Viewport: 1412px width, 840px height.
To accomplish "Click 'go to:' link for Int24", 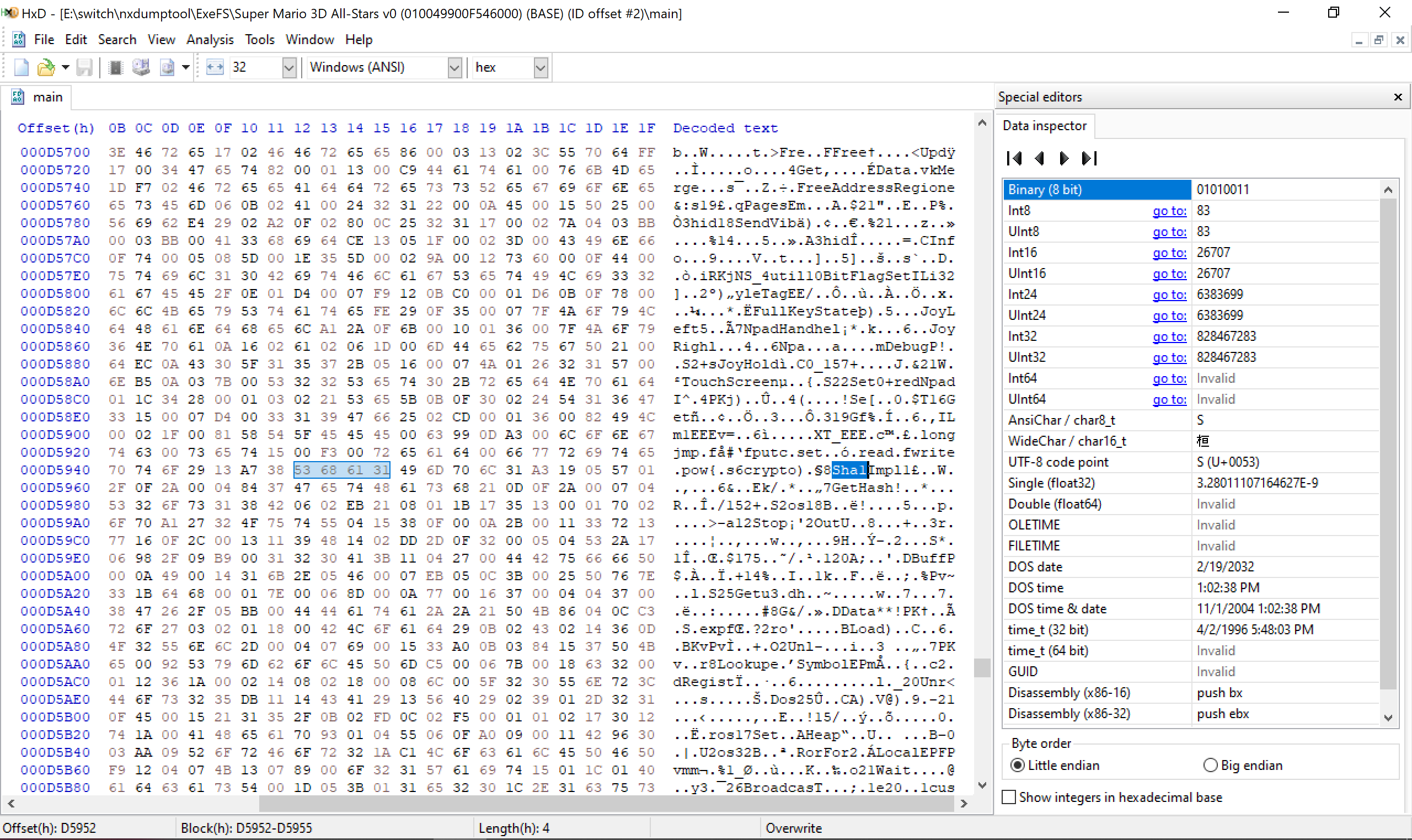I will 1169,295.
